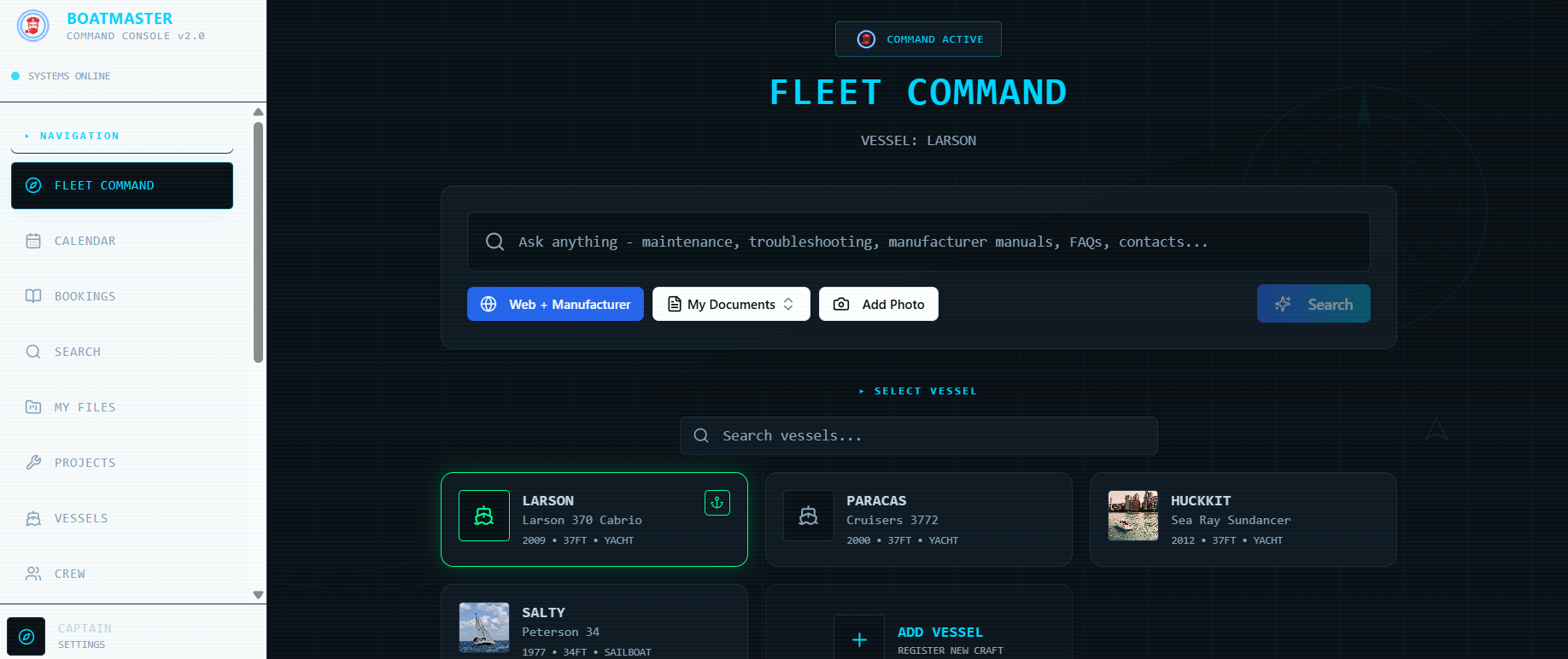Select the Calendar icon in the sidebar
This screenshot has width=1568, height=659.
click(33, 241)
